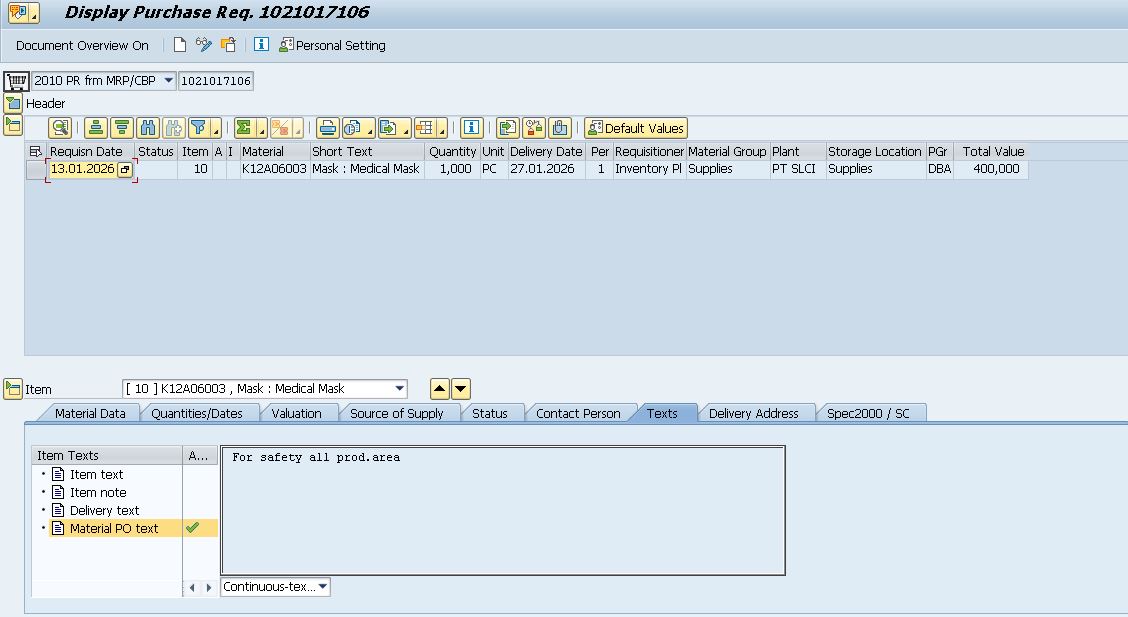
Task: Click the Find binoculars icon in grid toolbar
Action: [148, 128]
